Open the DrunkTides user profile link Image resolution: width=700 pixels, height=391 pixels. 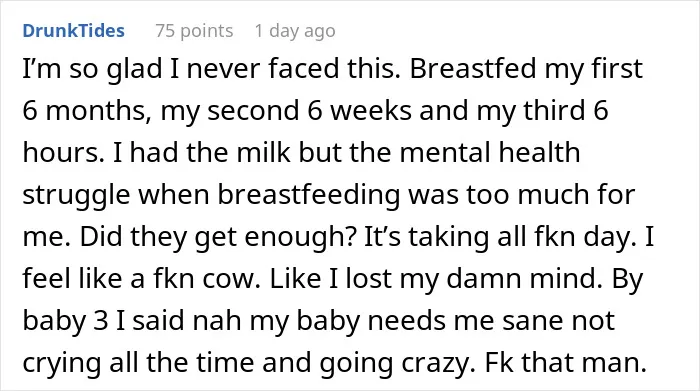[74, 31]
